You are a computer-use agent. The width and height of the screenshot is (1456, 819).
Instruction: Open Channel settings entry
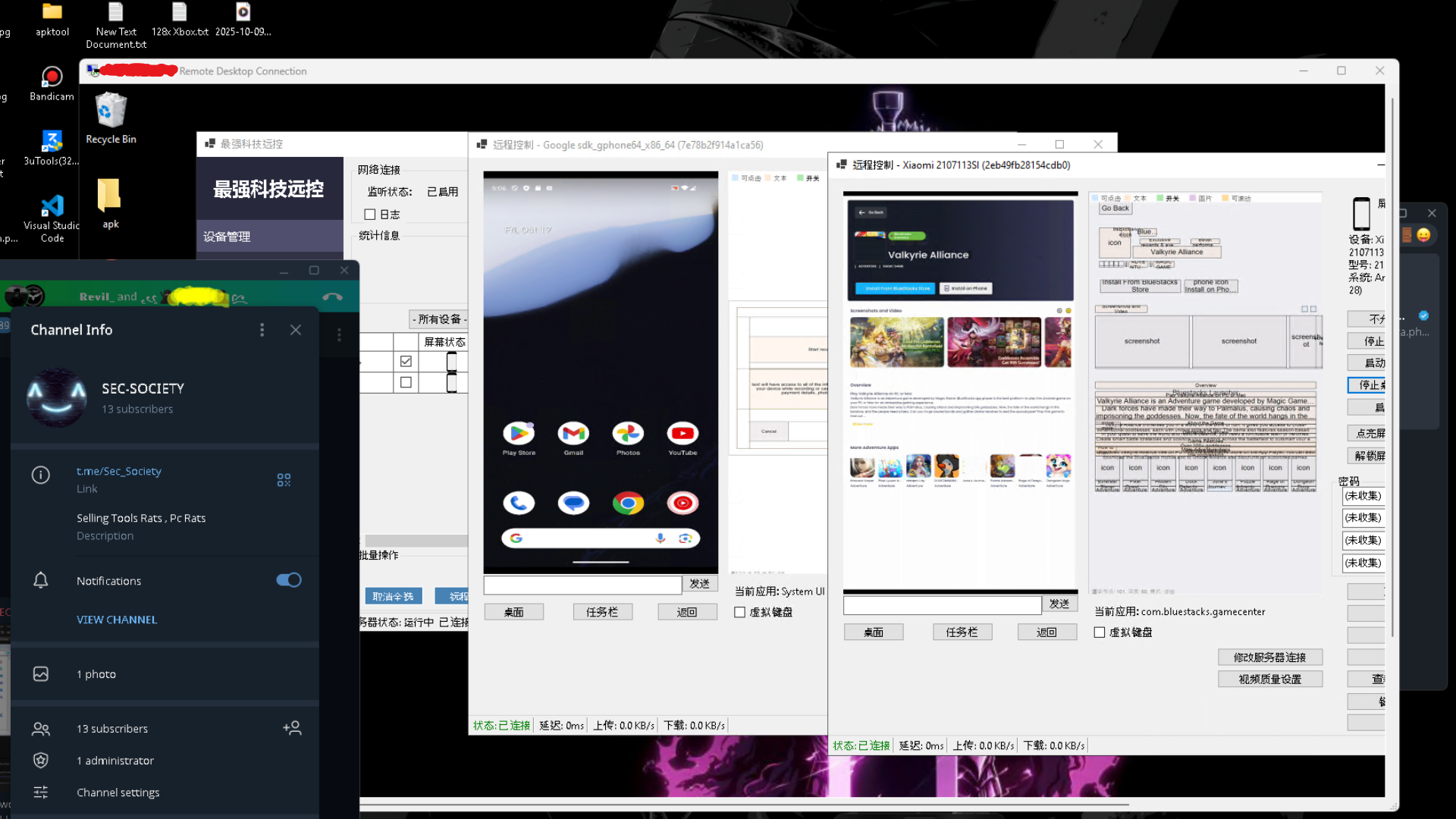pos(118,792)
